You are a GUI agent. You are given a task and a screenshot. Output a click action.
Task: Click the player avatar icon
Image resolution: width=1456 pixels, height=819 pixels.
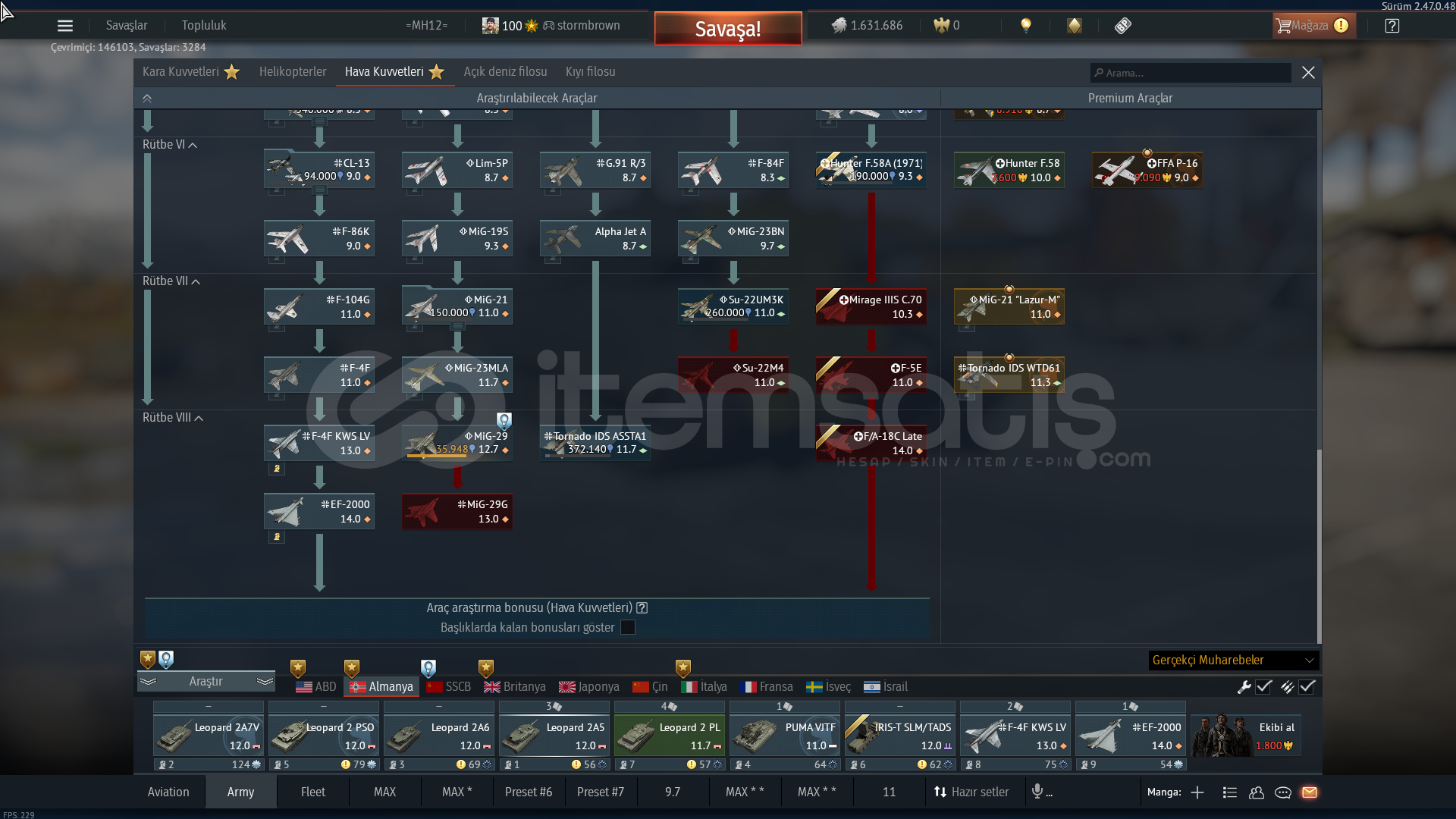491,26
